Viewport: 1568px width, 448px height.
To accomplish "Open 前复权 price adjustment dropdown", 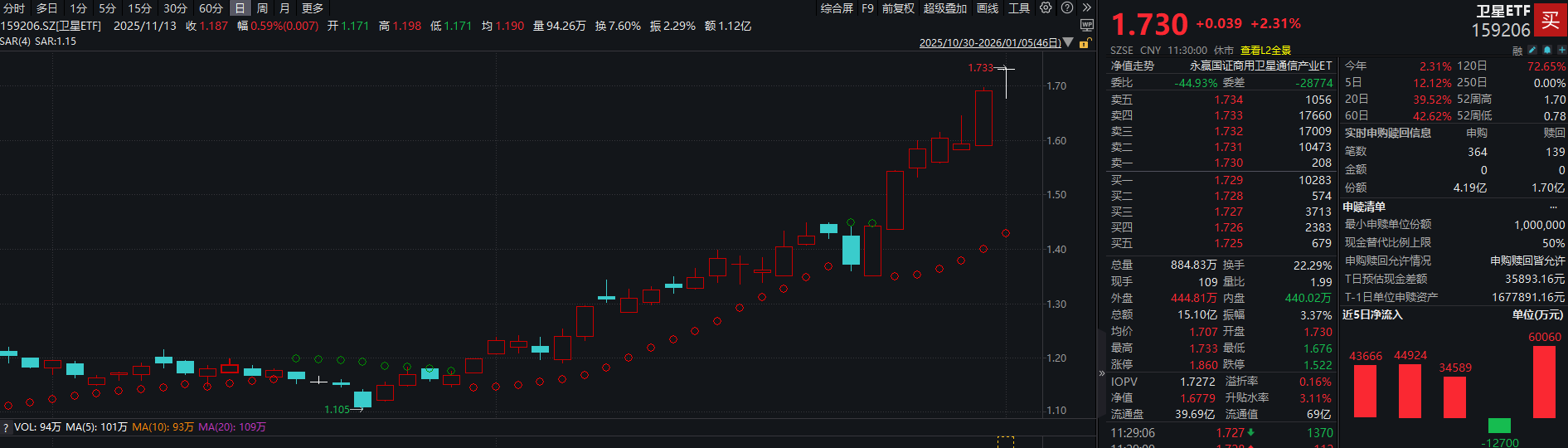I will 898,8.
